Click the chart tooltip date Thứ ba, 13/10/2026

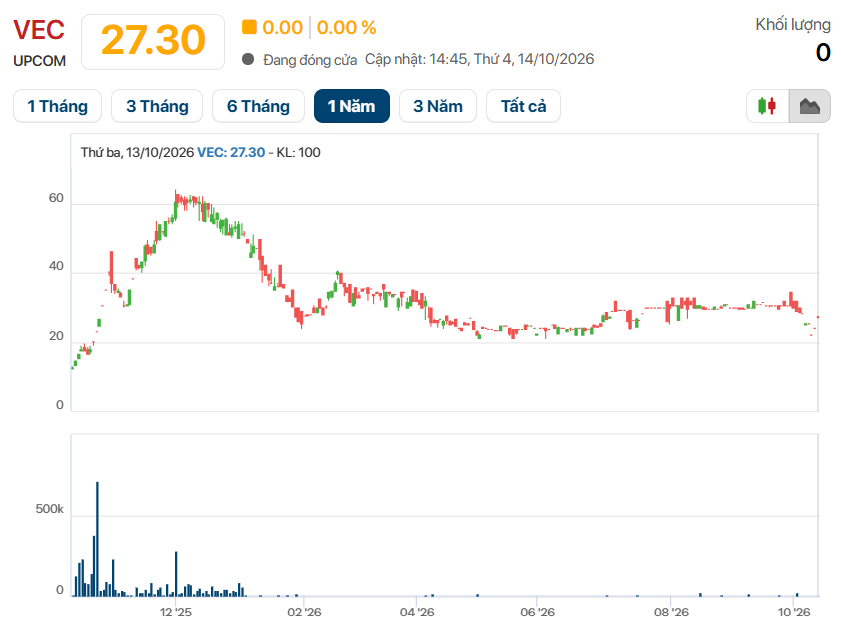[x=137, y=152]
